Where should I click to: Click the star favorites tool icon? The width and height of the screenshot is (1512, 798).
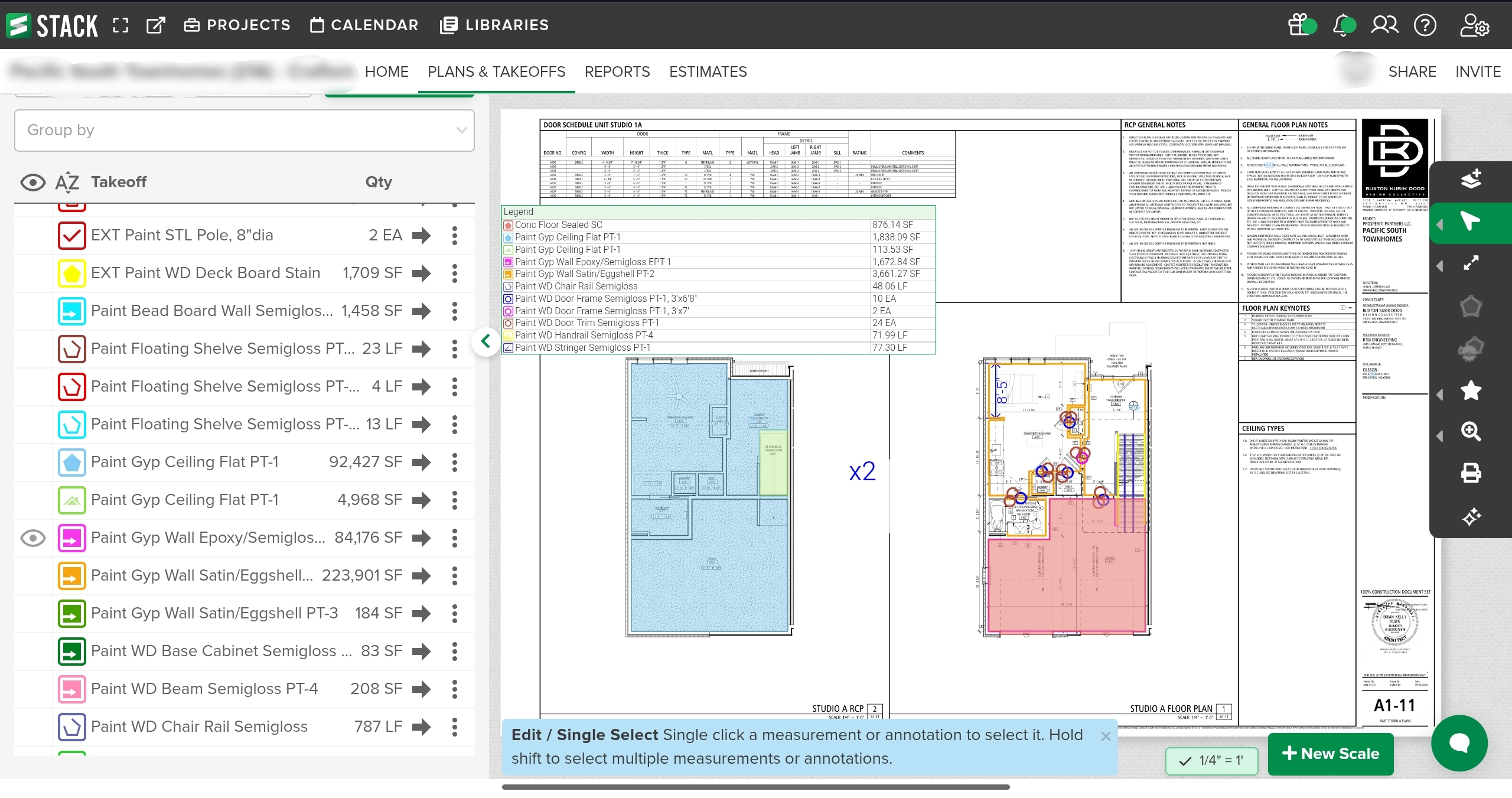coord(1471,390)
